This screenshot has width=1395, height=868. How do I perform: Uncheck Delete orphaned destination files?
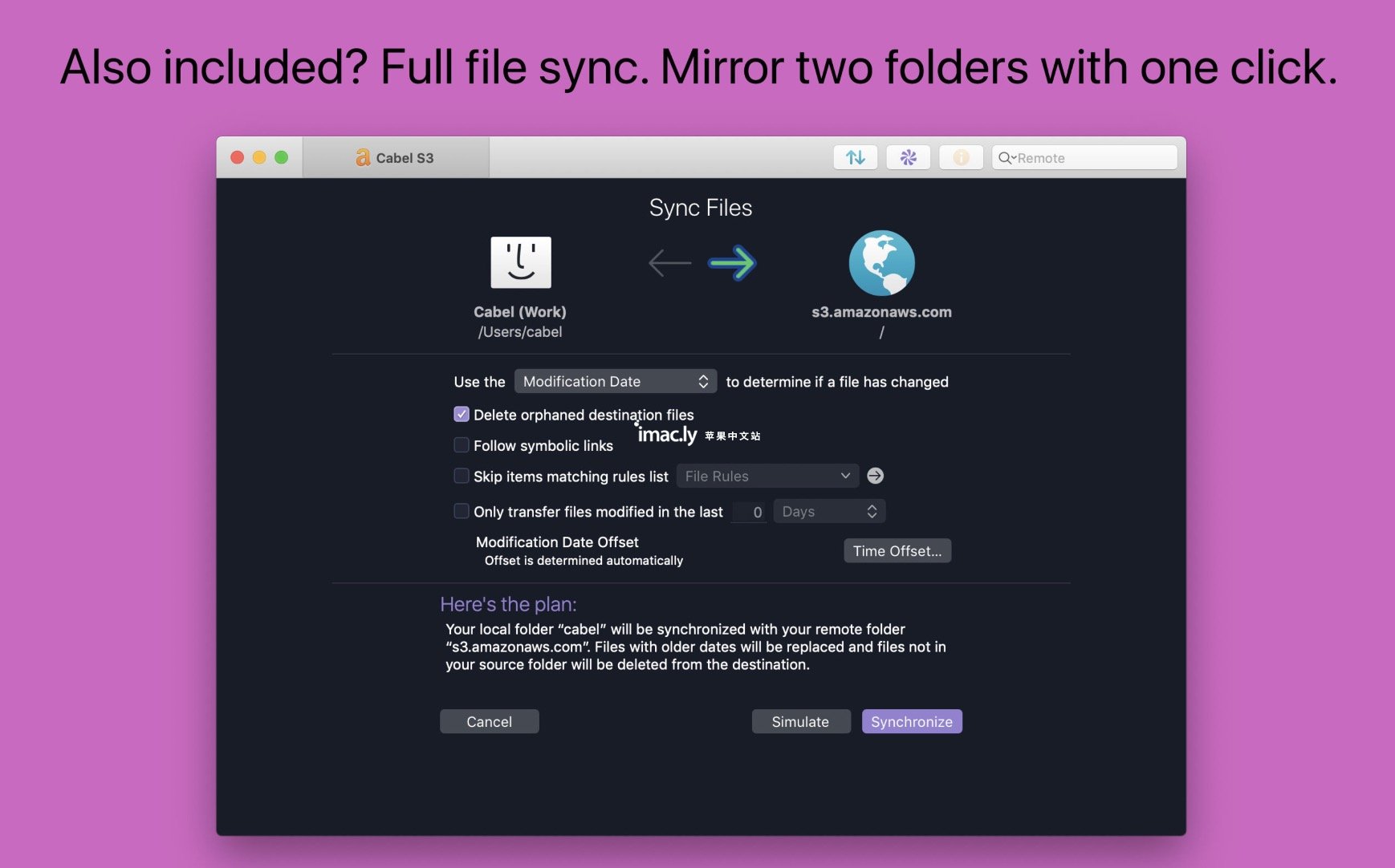pyautogui.click(x=462, y=414)
